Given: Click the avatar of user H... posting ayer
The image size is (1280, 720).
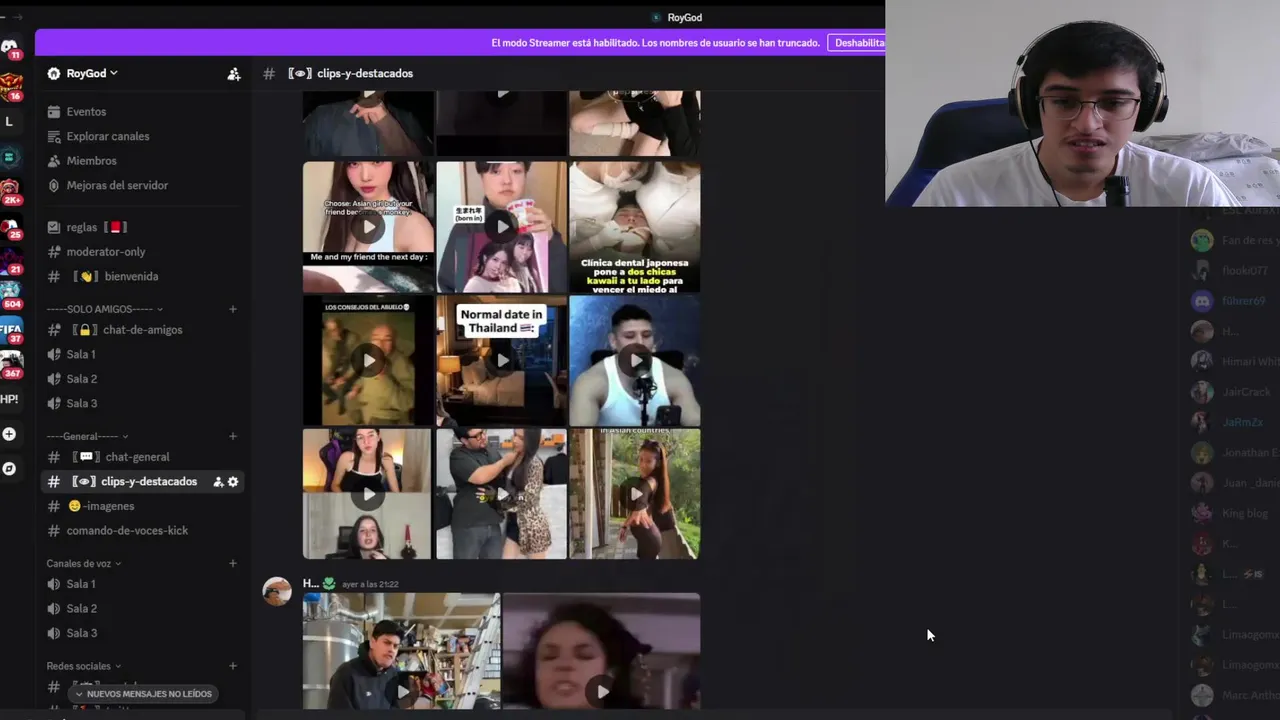Looking at the screenshot, I should [277, 591].
